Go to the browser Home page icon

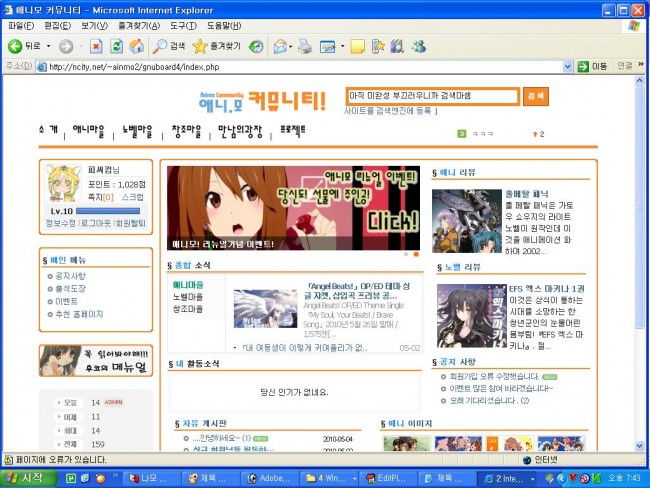point(136,46)
